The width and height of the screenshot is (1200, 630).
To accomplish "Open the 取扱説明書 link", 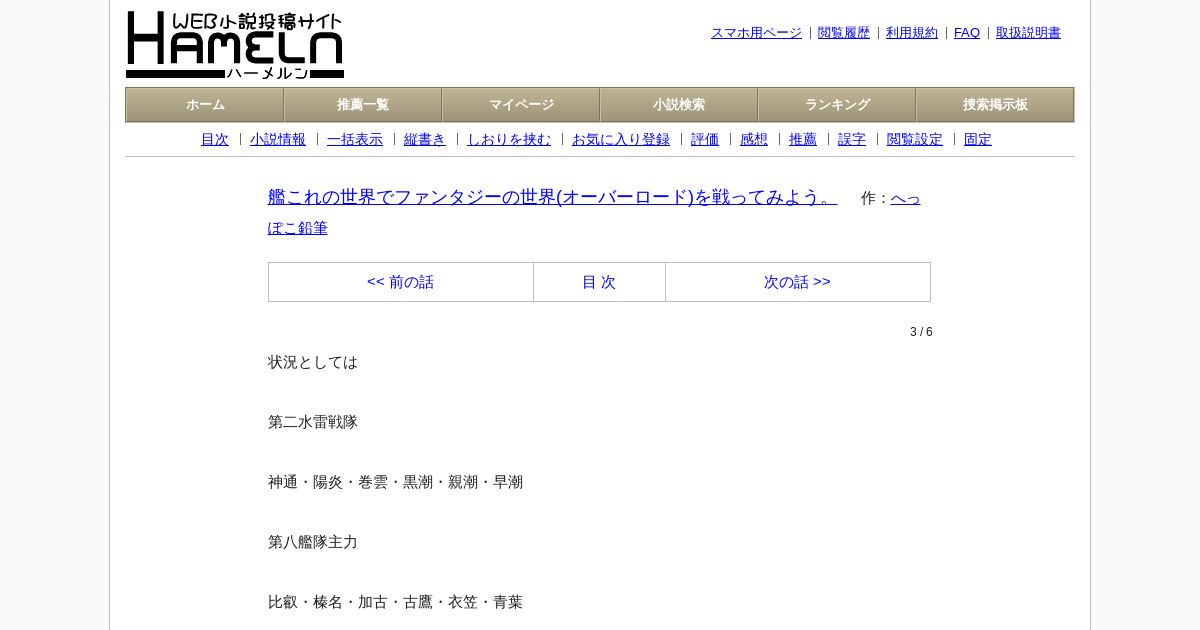I will [1028, 33].
